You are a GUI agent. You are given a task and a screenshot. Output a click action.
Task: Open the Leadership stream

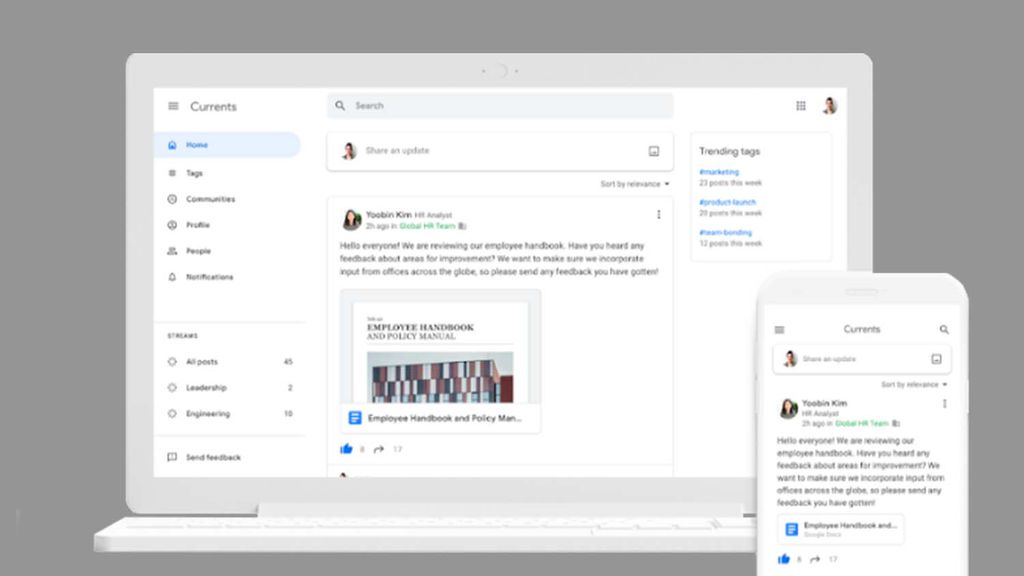coord(206,388)
